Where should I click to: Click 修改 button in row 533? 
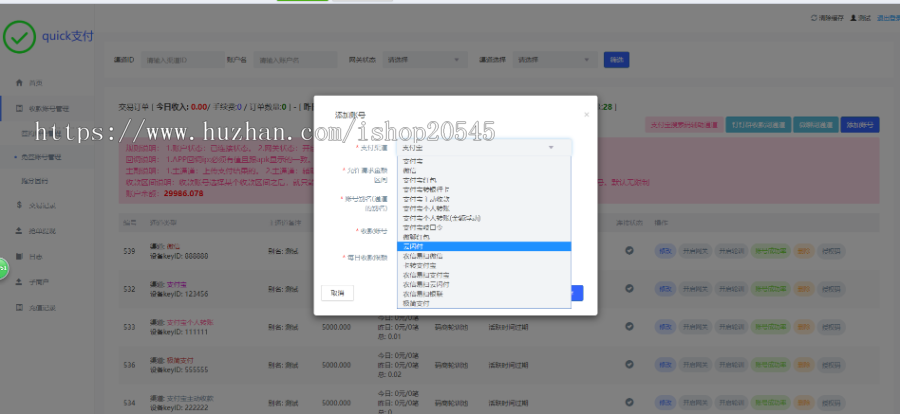click(x=665, y=327)
